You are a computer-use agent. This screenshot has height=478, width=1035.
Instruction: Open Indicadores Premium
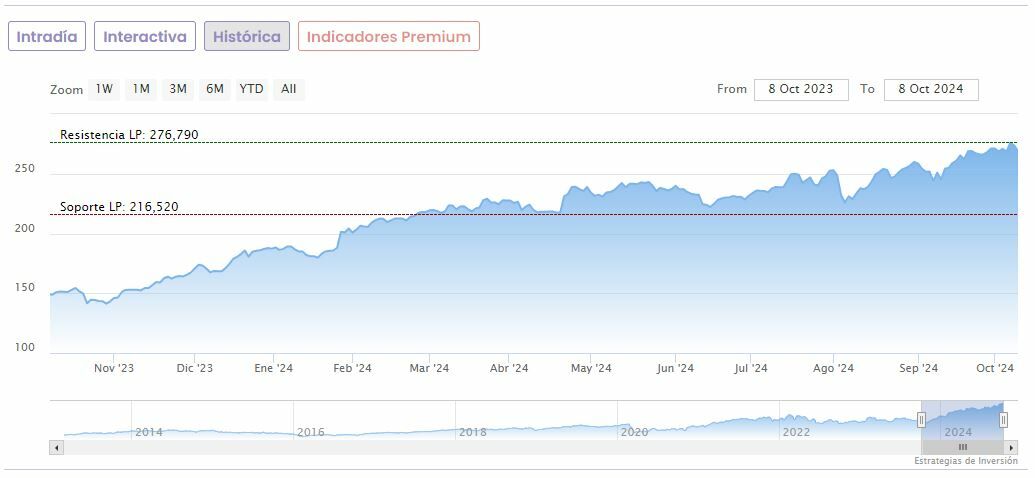point(388,37)
